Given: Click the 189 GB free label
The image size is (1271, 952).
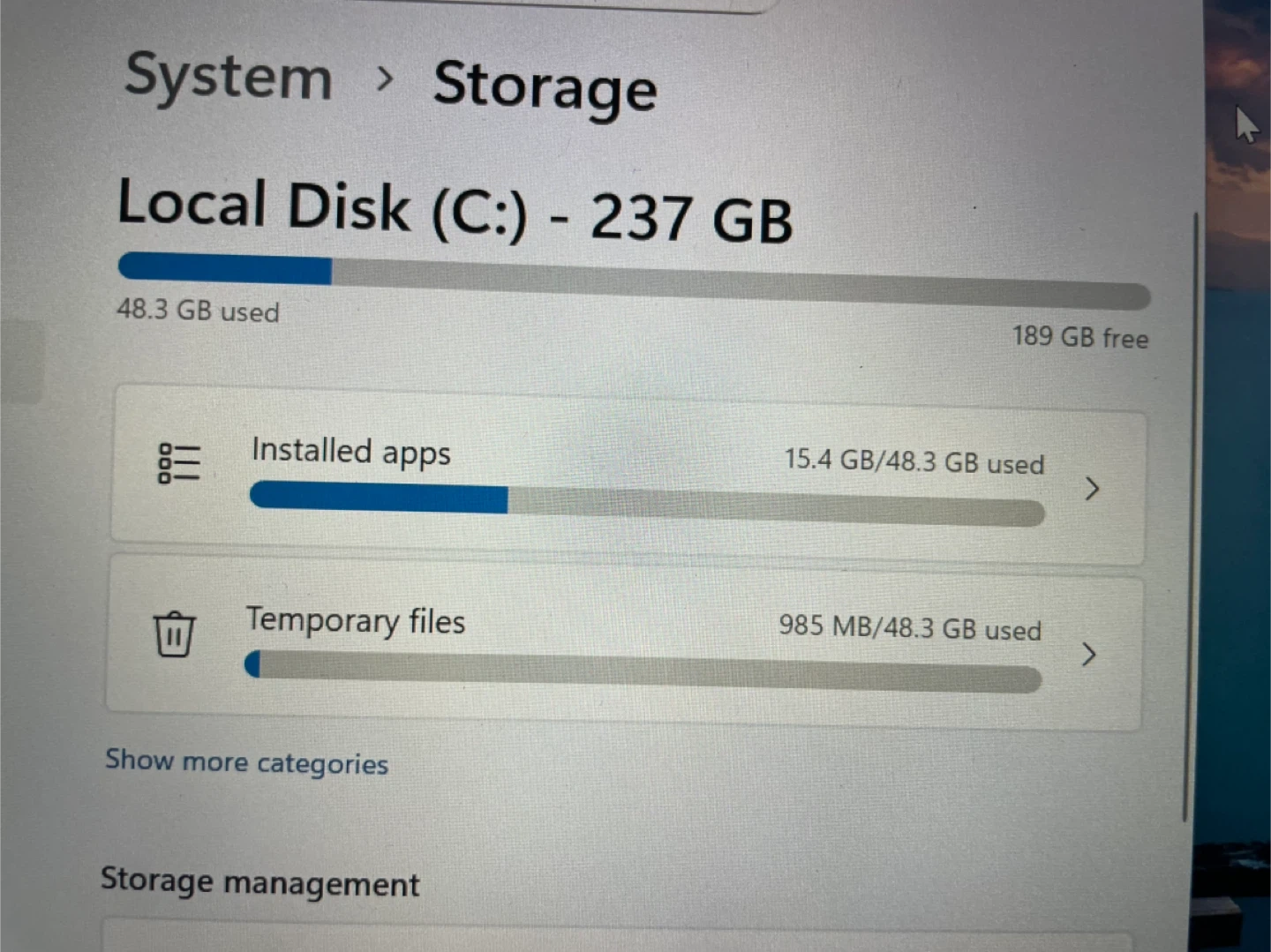Looking at the screenshot, I should (1080, 337).
